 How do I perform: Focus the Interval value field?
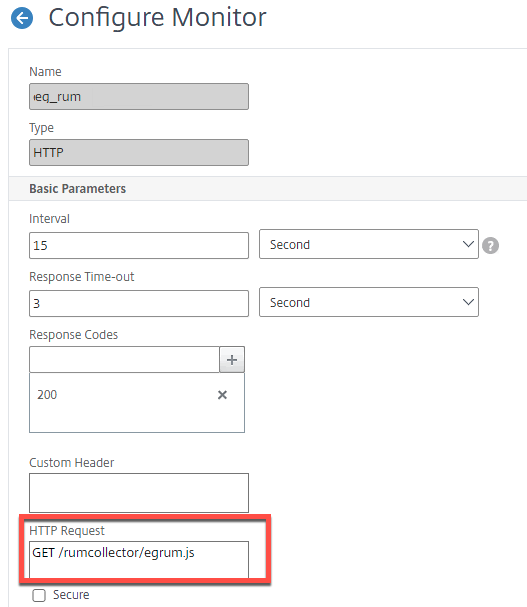coord(139,245)
